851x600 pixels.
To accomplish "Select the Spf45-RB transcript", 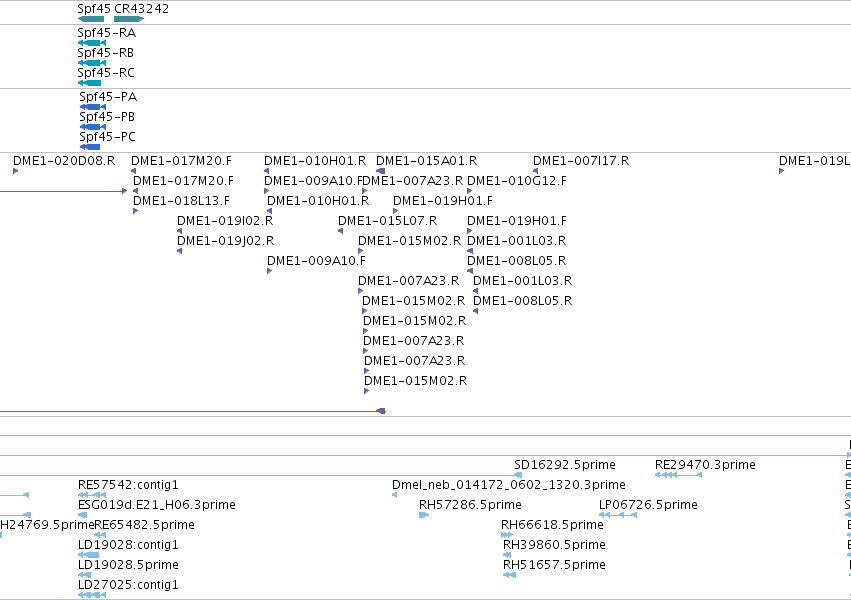I will point(92,63).
